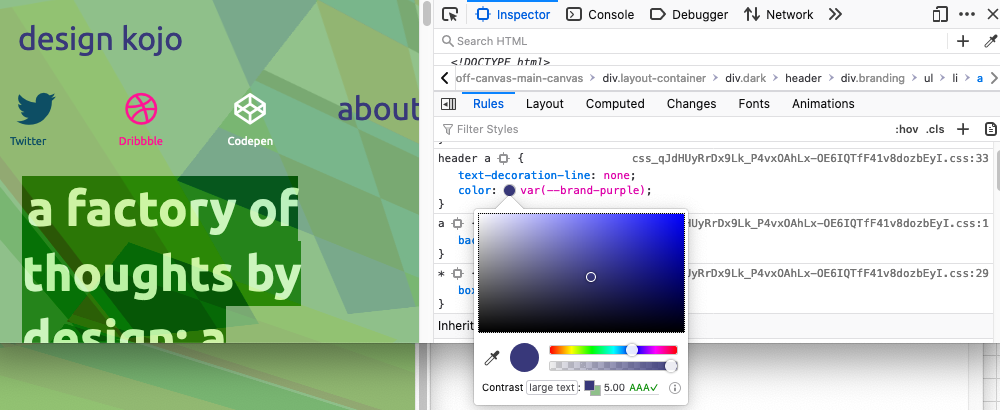Viewport: 1000px width, 410px height.
Task: Open the Debugger panel
Action: (x=689, y=14)
